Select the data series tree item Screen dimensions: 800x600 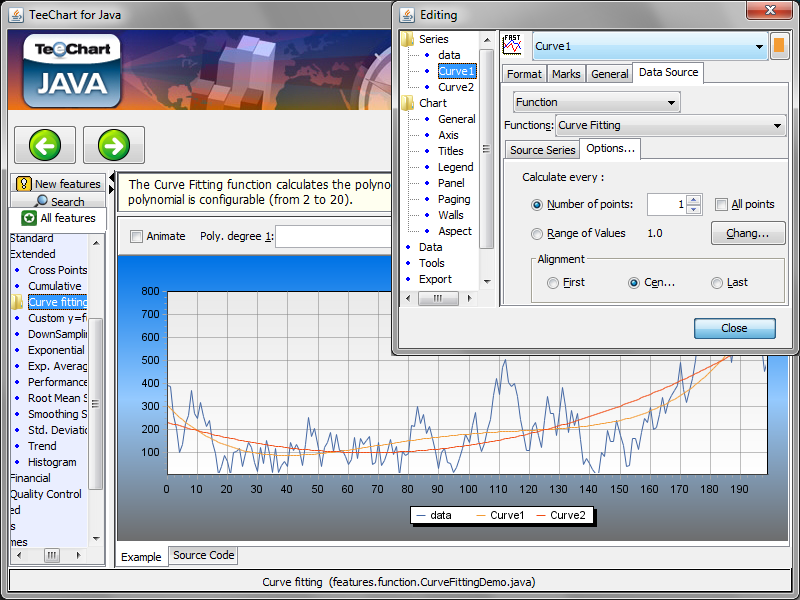point(449,55)
